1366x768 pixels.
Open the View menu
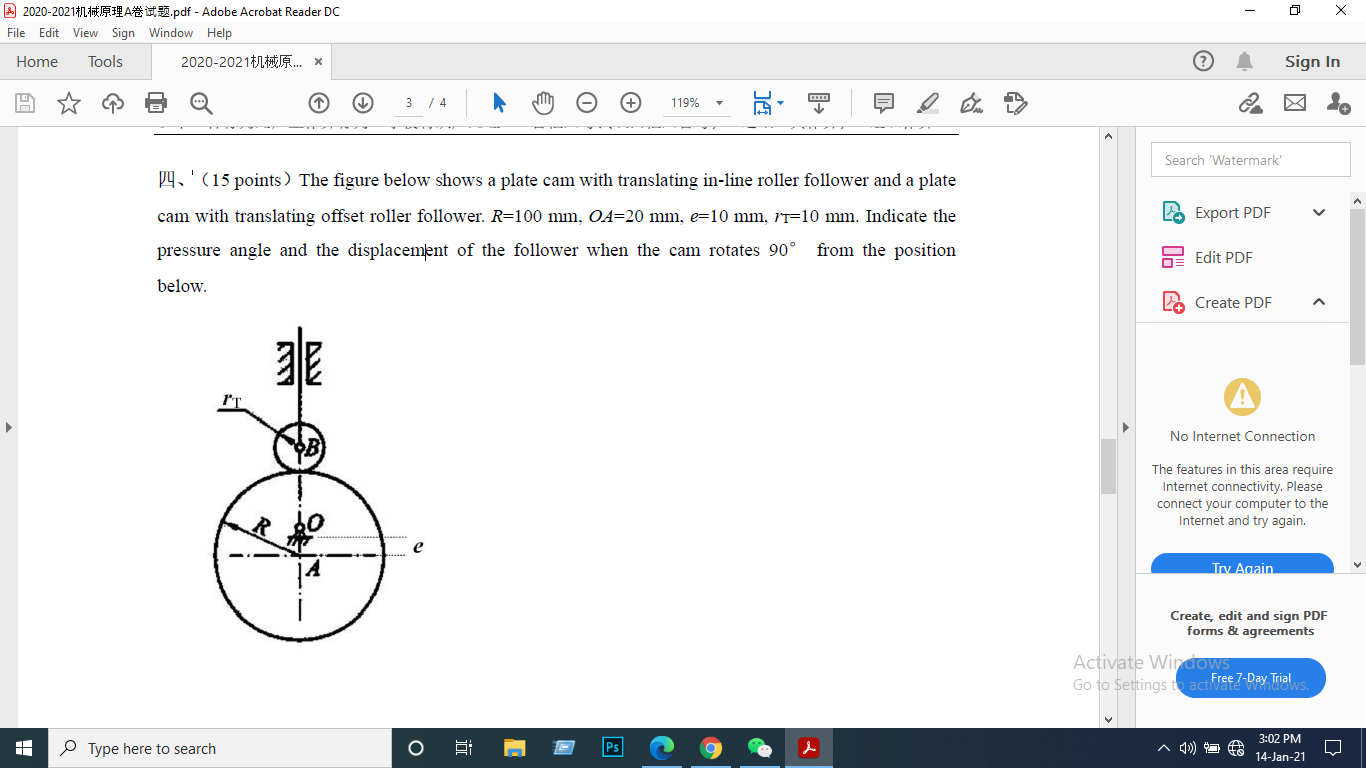pyautogui.click(x=85, y=32)
